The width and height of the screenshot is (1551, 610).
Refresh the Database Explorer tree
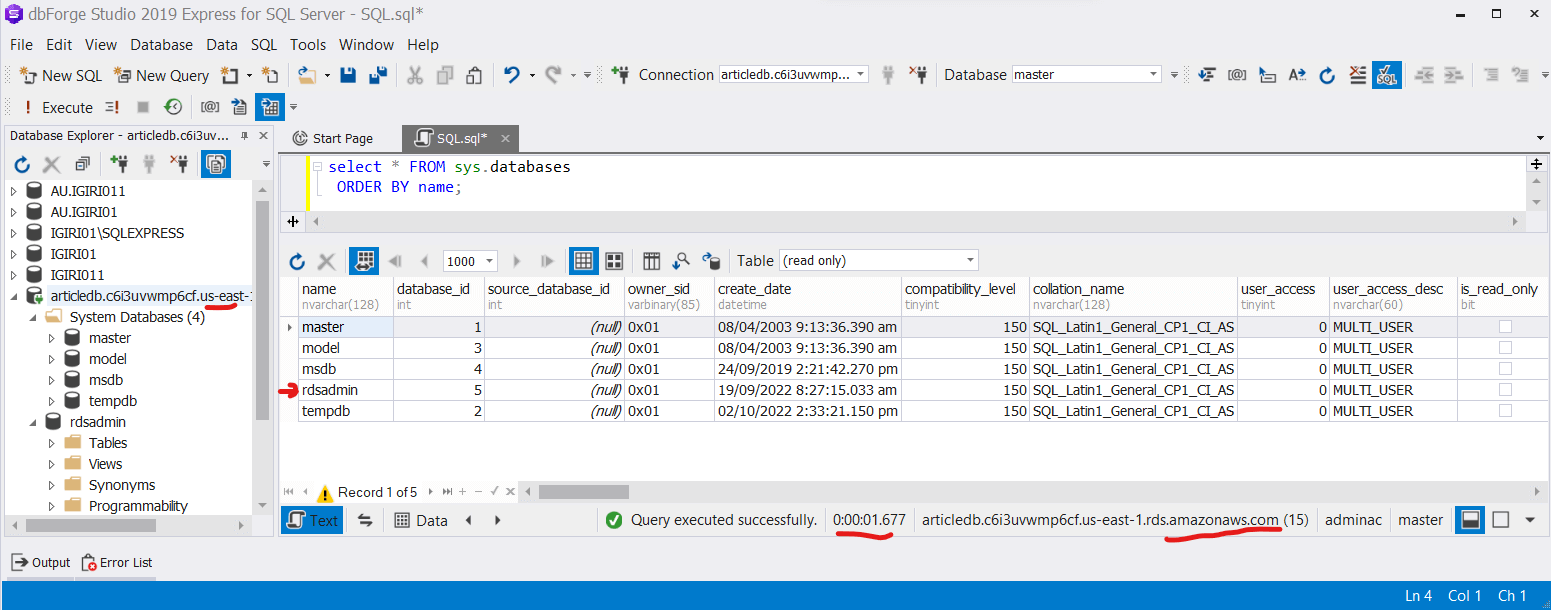pyautogui.click(x=21, y=164)
